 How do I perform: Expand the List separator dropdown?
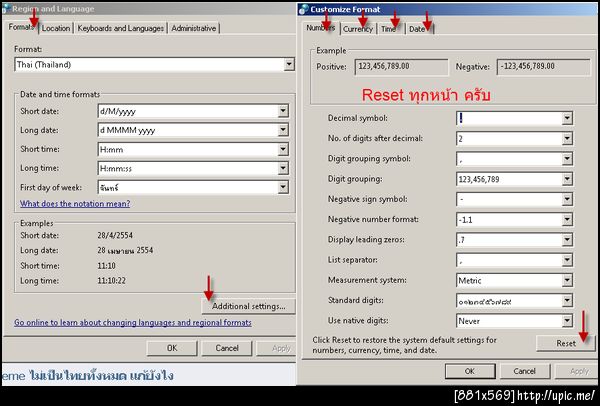tap(567, 260)
